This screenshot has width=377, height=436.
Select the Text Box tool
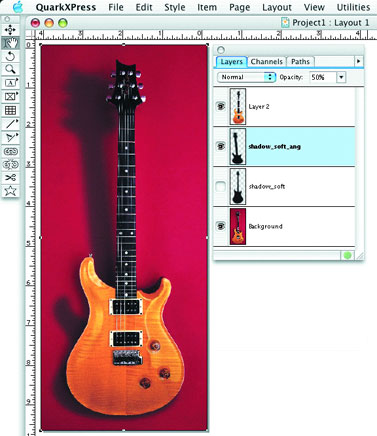10,83
